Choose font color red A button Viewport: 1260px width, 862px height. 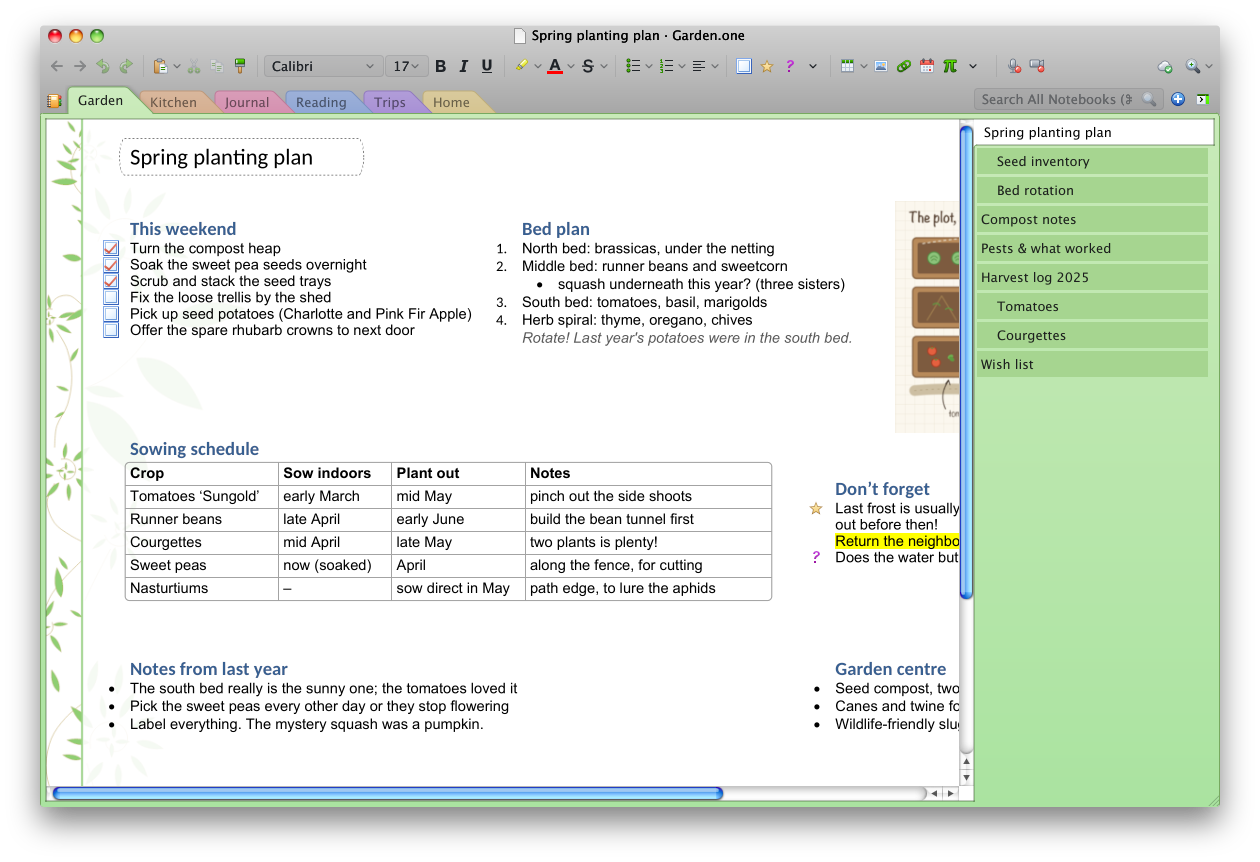pyautogui.click(x=555, y=66)
